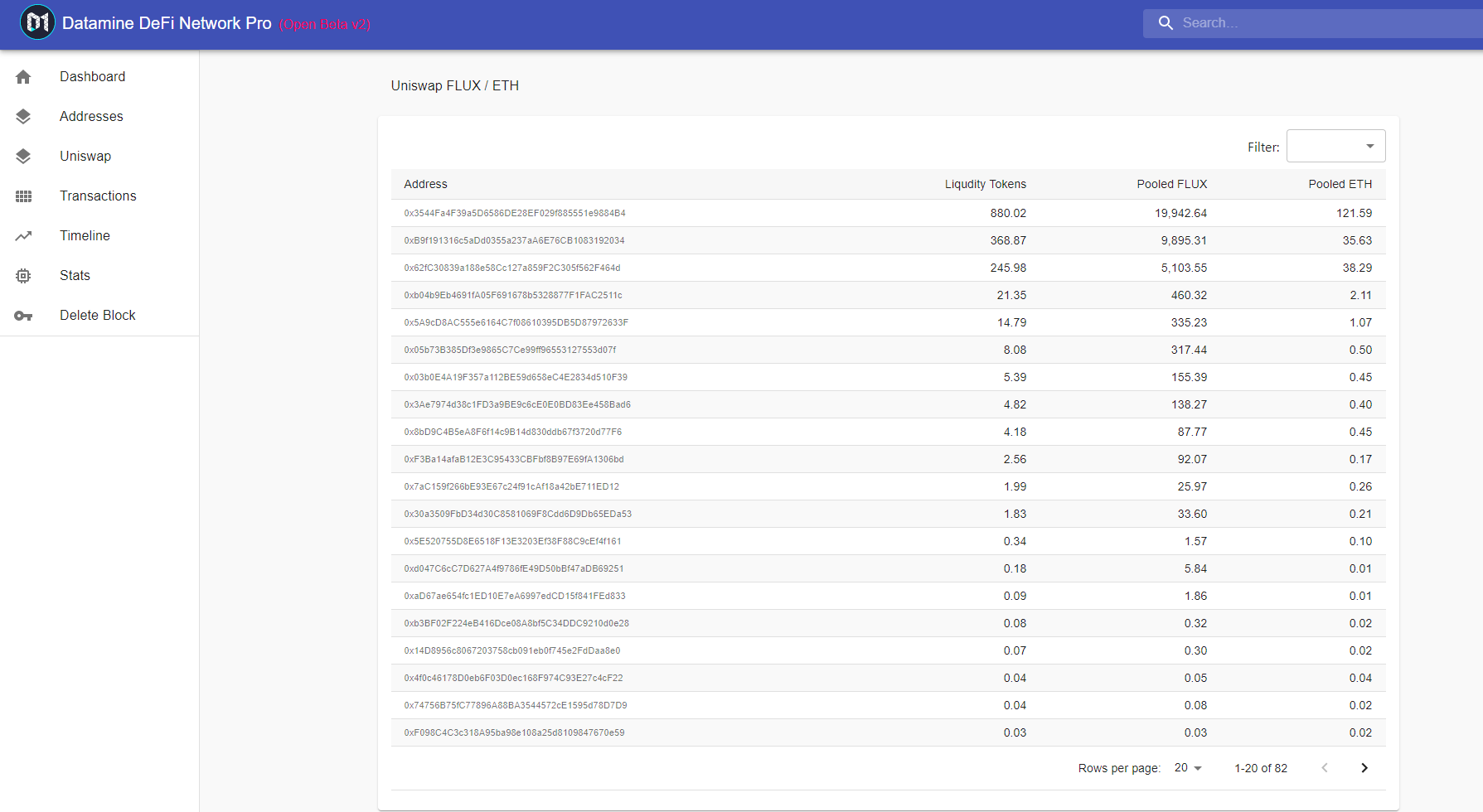1483x812 pixels.
Task: Open address 0x03b0E4A19F357a112BE59d658eC4E2834d510F39
Action: coord(516,377)
